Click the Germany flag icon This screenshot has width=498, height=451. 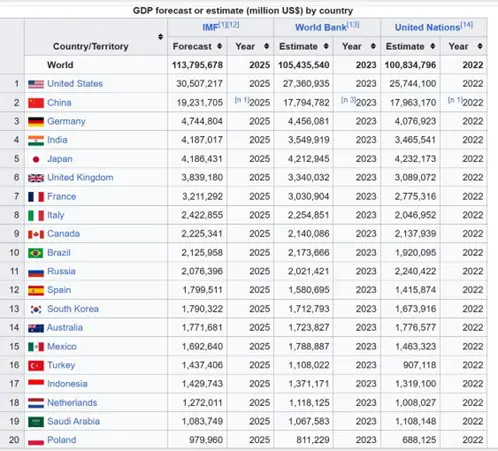pos(36,122)
